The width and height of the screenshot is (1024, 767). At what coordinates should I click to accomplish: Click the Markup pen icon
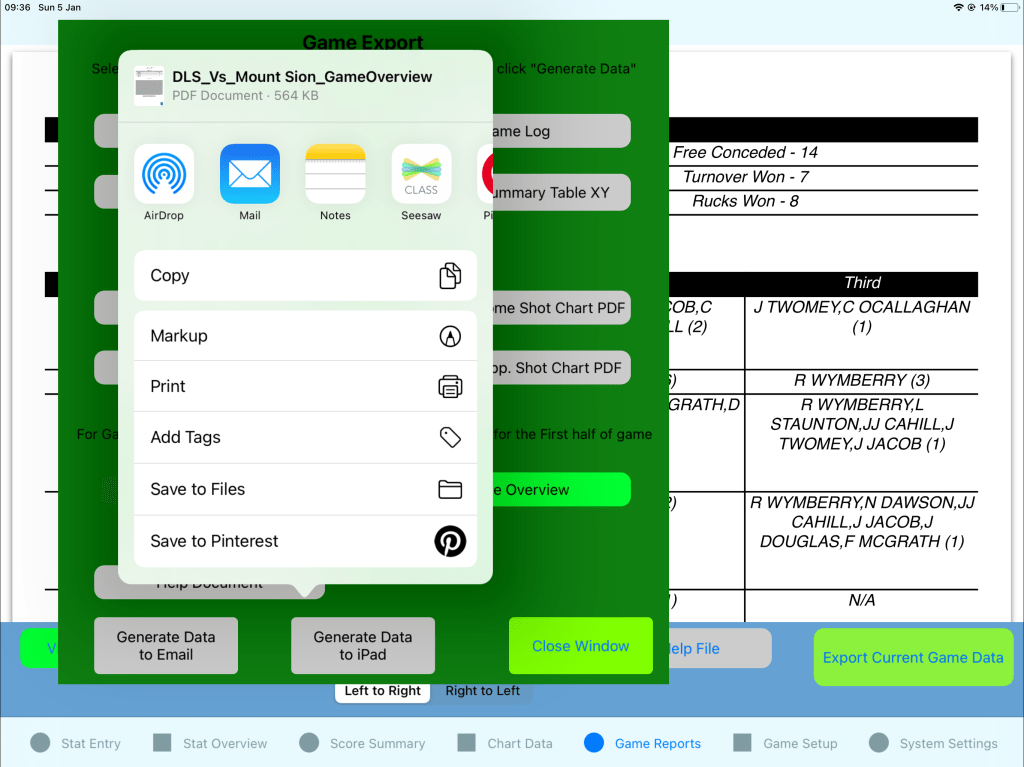[x=450, y=336]
